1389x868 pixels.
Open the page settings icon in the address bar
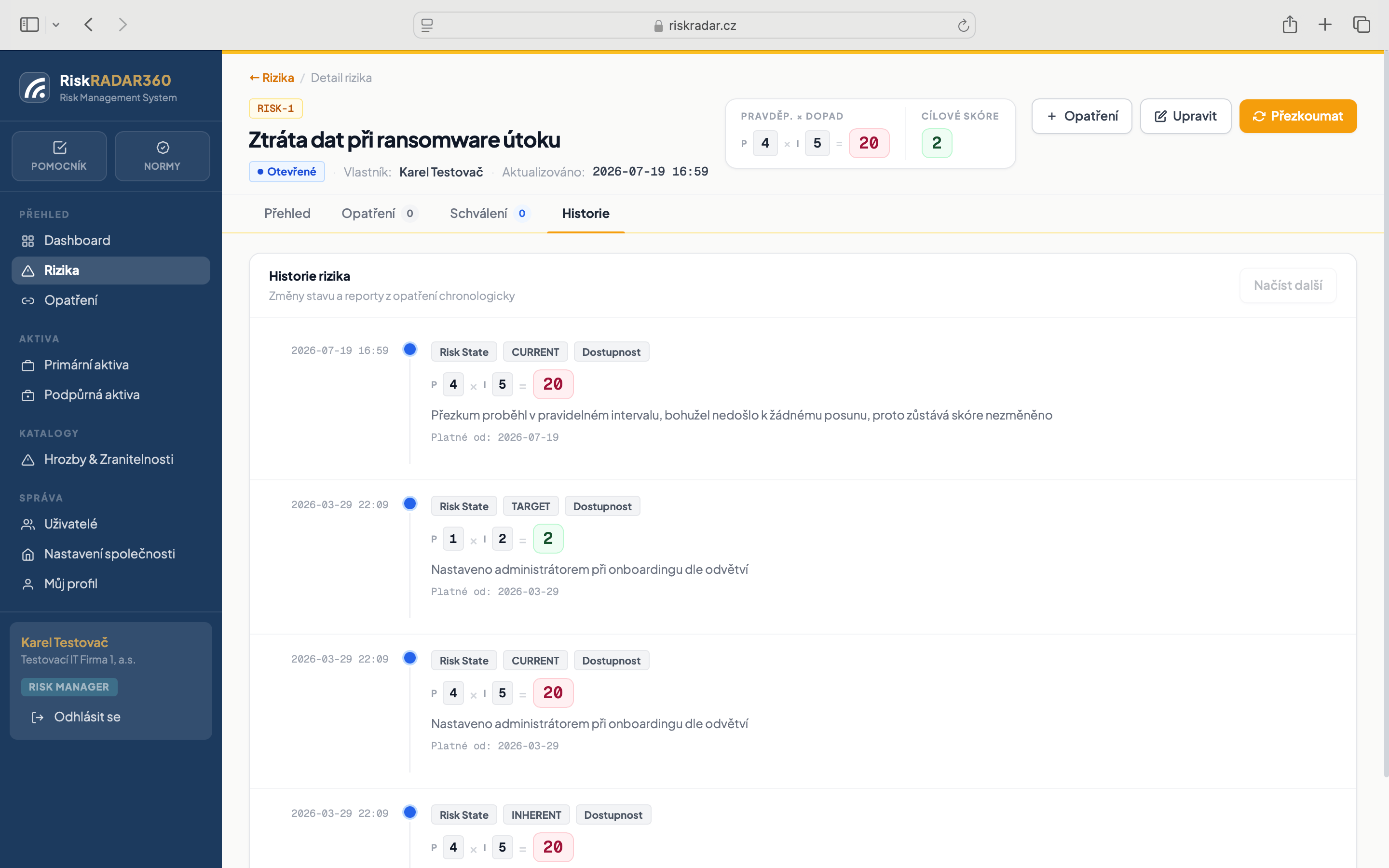pyautogui.click(x=427, y=25)
